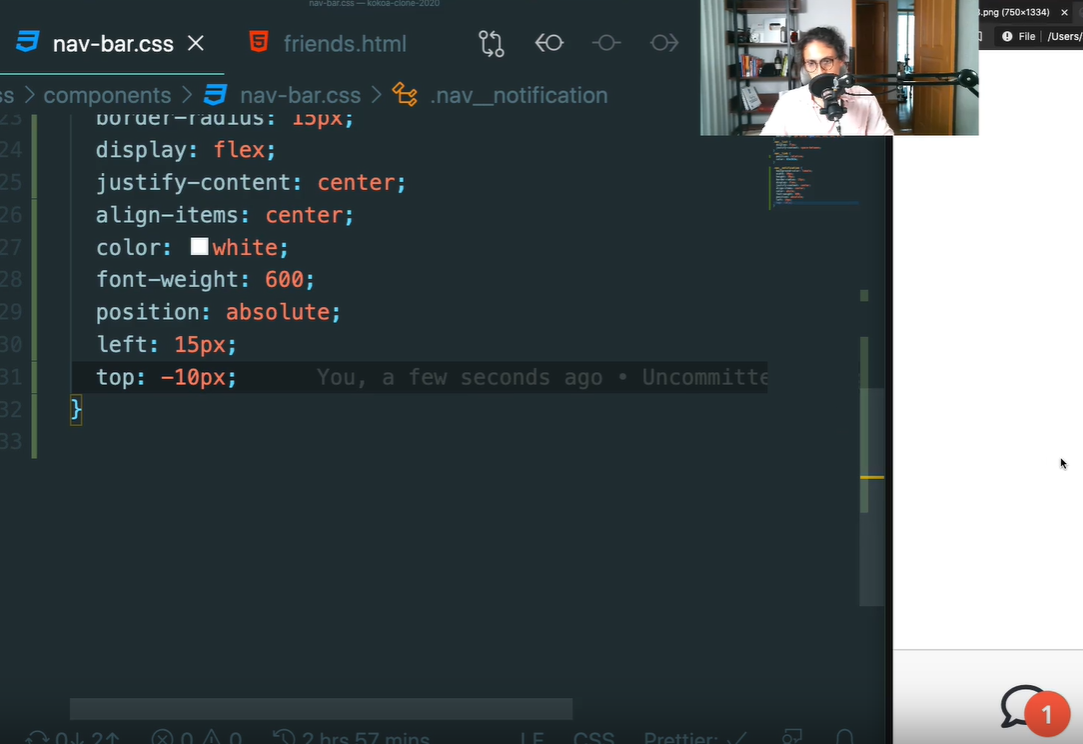Click the 'white' color keyword
Viewport: 1083px width, 744px height.
[x=245, y=247]
